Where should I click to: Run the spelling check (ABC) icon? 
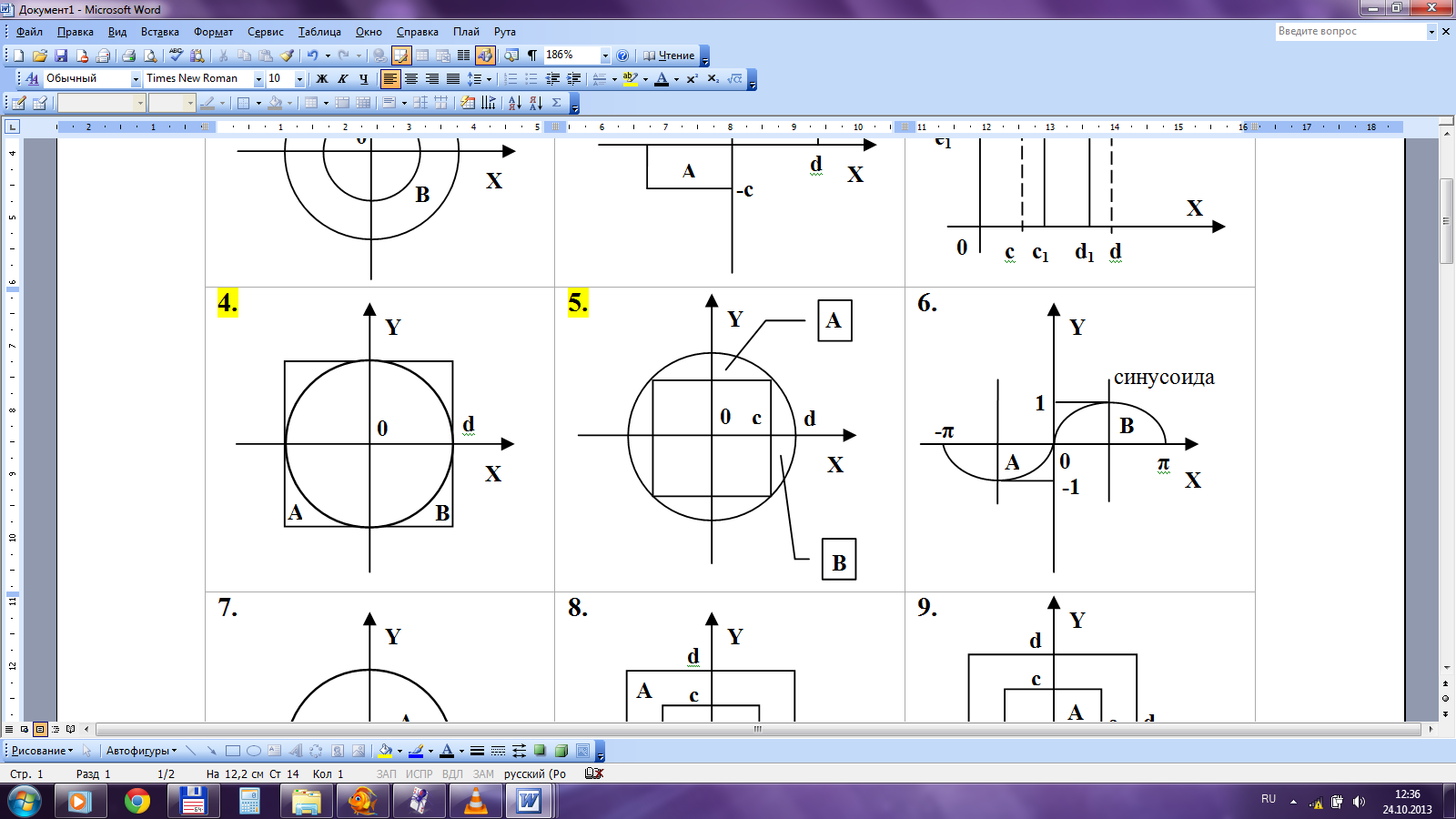tap(176, 56)
